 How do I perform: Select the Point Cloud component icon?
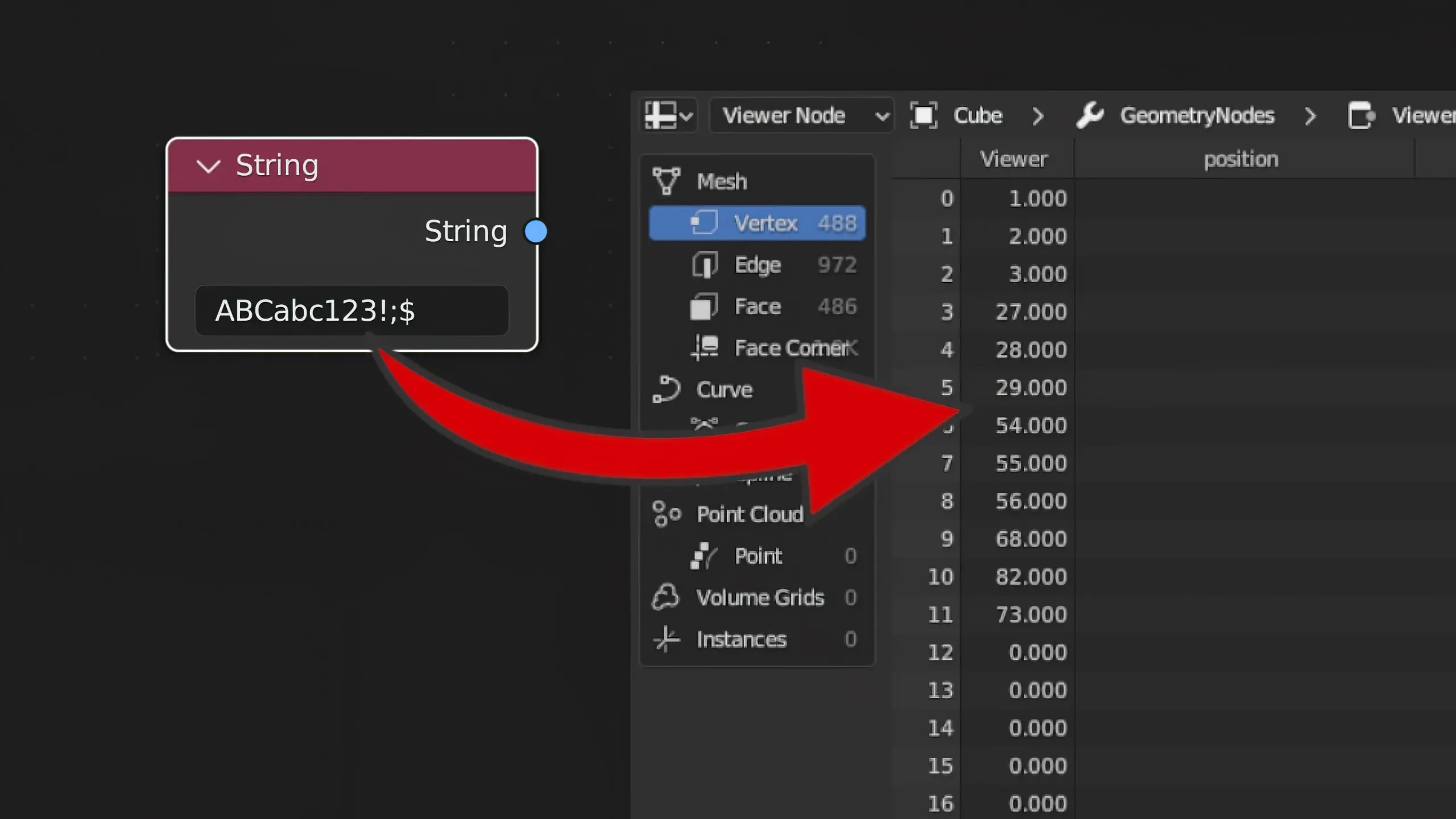tap(667, 514)
